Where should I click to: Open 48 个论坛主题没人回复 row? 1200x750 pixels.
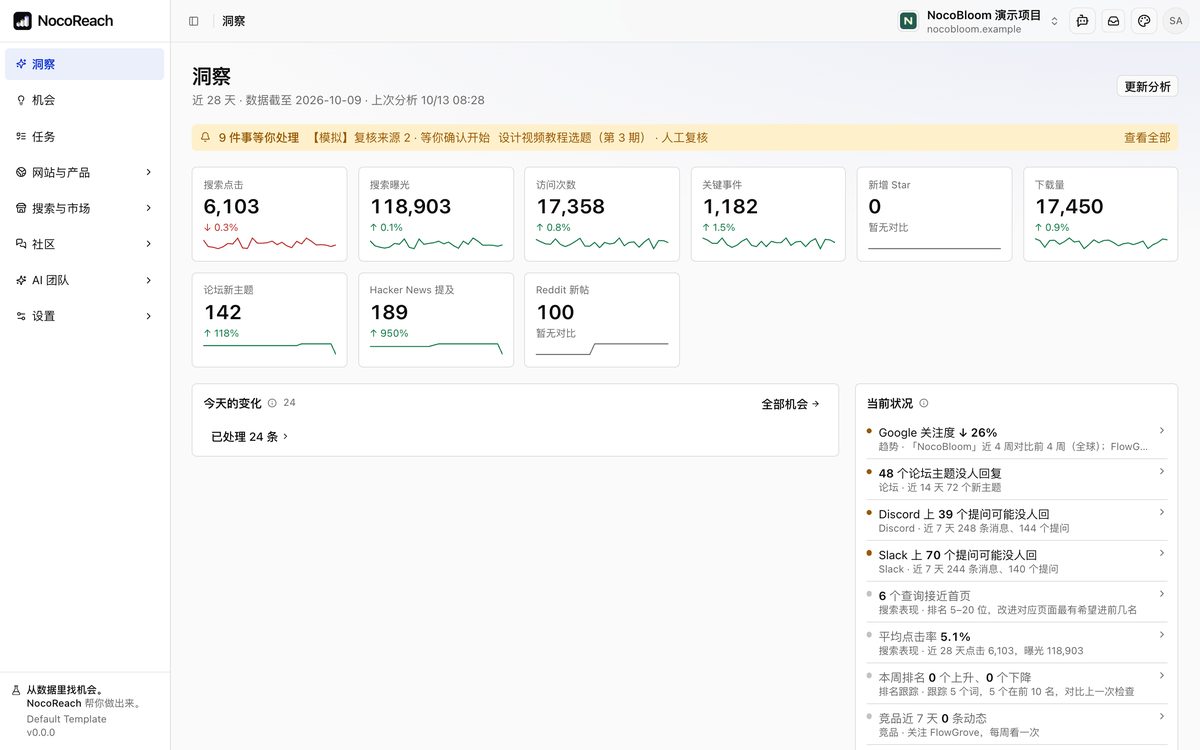[1016, 480]
